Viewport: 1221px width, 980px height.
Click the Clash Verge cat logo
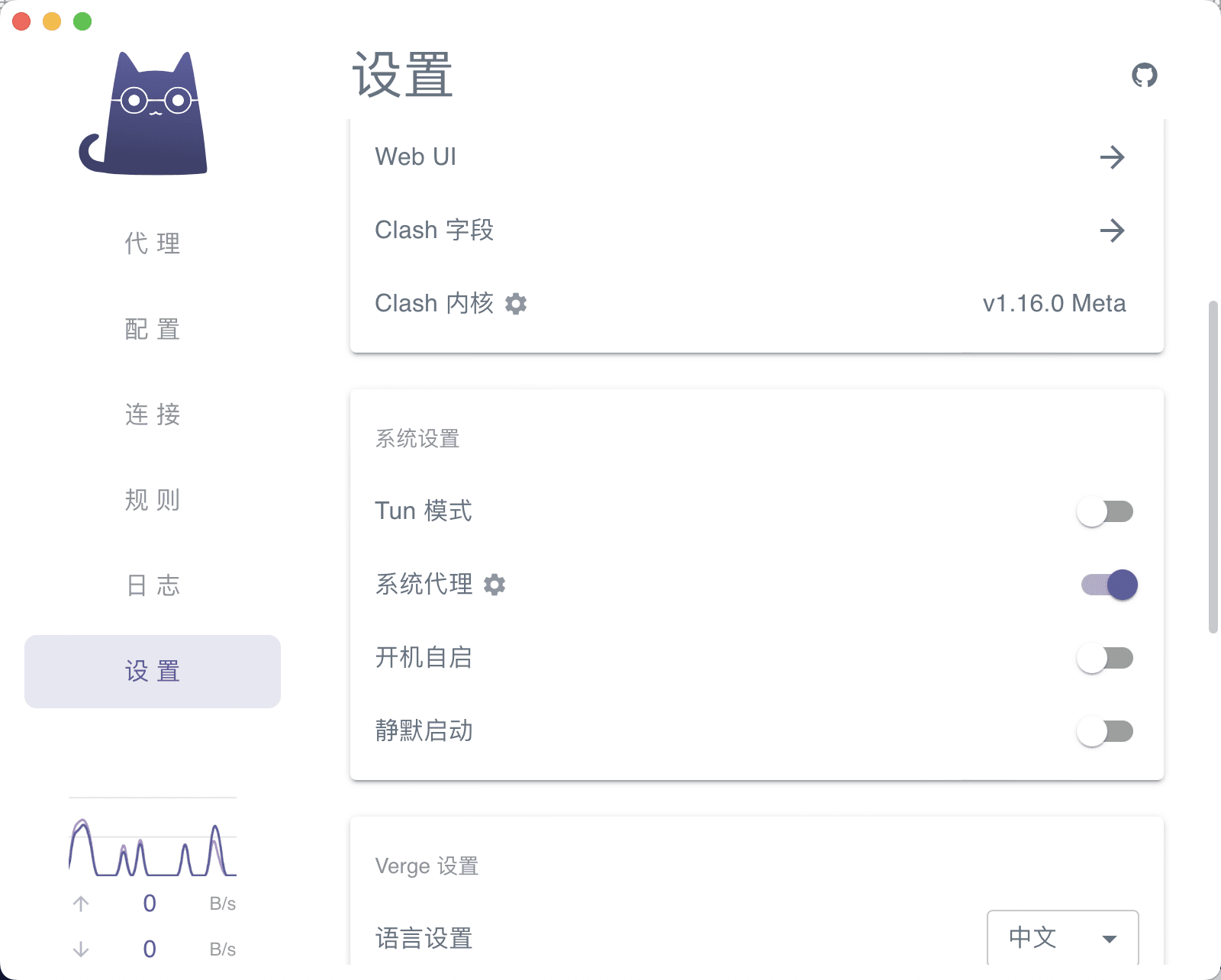(x=143, y=113)
